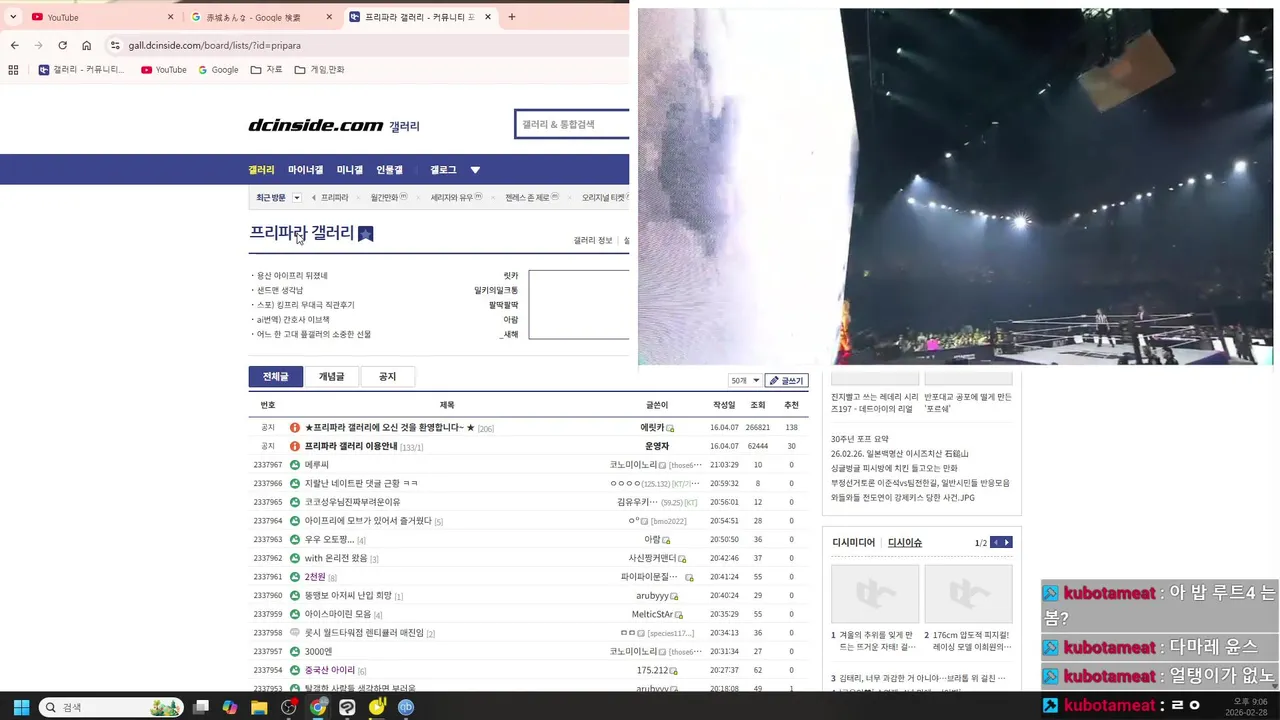This screenshot has width=1280, height=720.
Task: Click the 글쓰기 write button
Action: [x=786, y=381]
